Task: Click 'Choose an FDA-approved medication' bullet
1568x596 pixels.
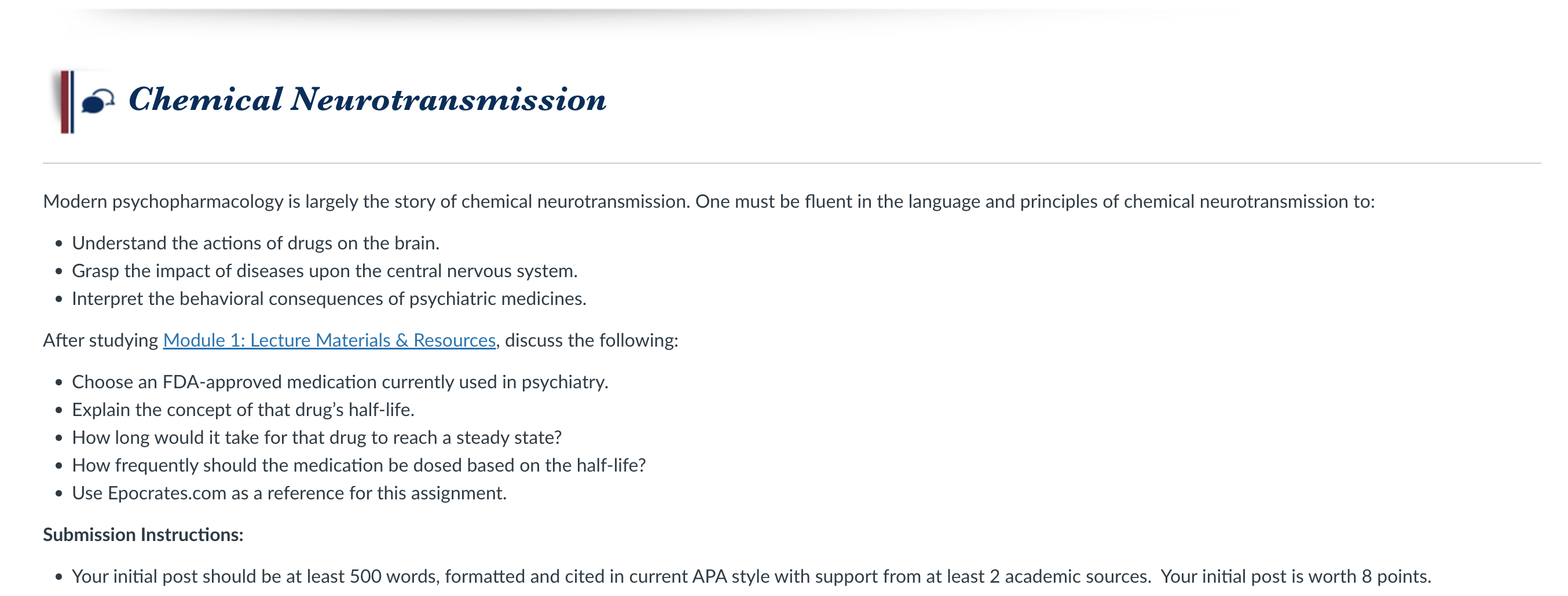Action: [x=340, y=382]
